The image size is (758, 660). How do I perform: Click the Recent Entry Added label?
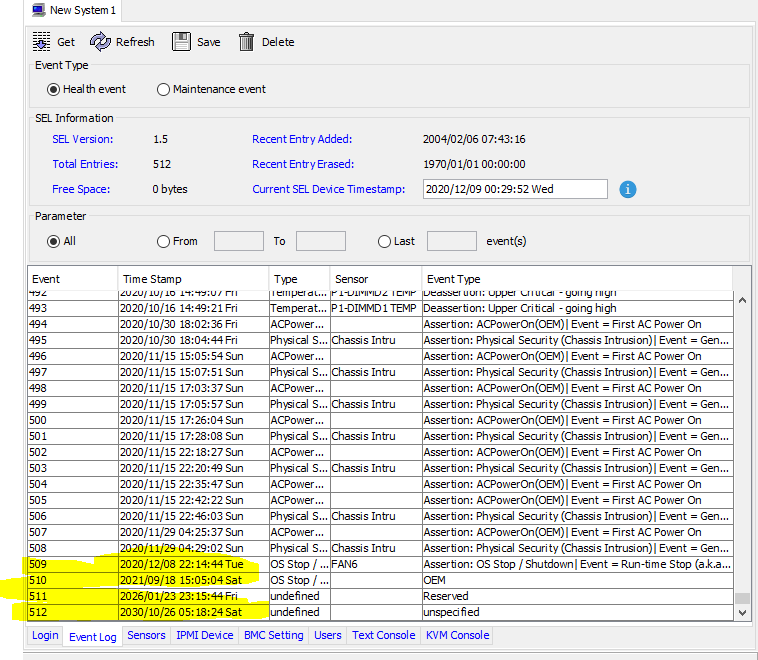click(x=302, y=139)
